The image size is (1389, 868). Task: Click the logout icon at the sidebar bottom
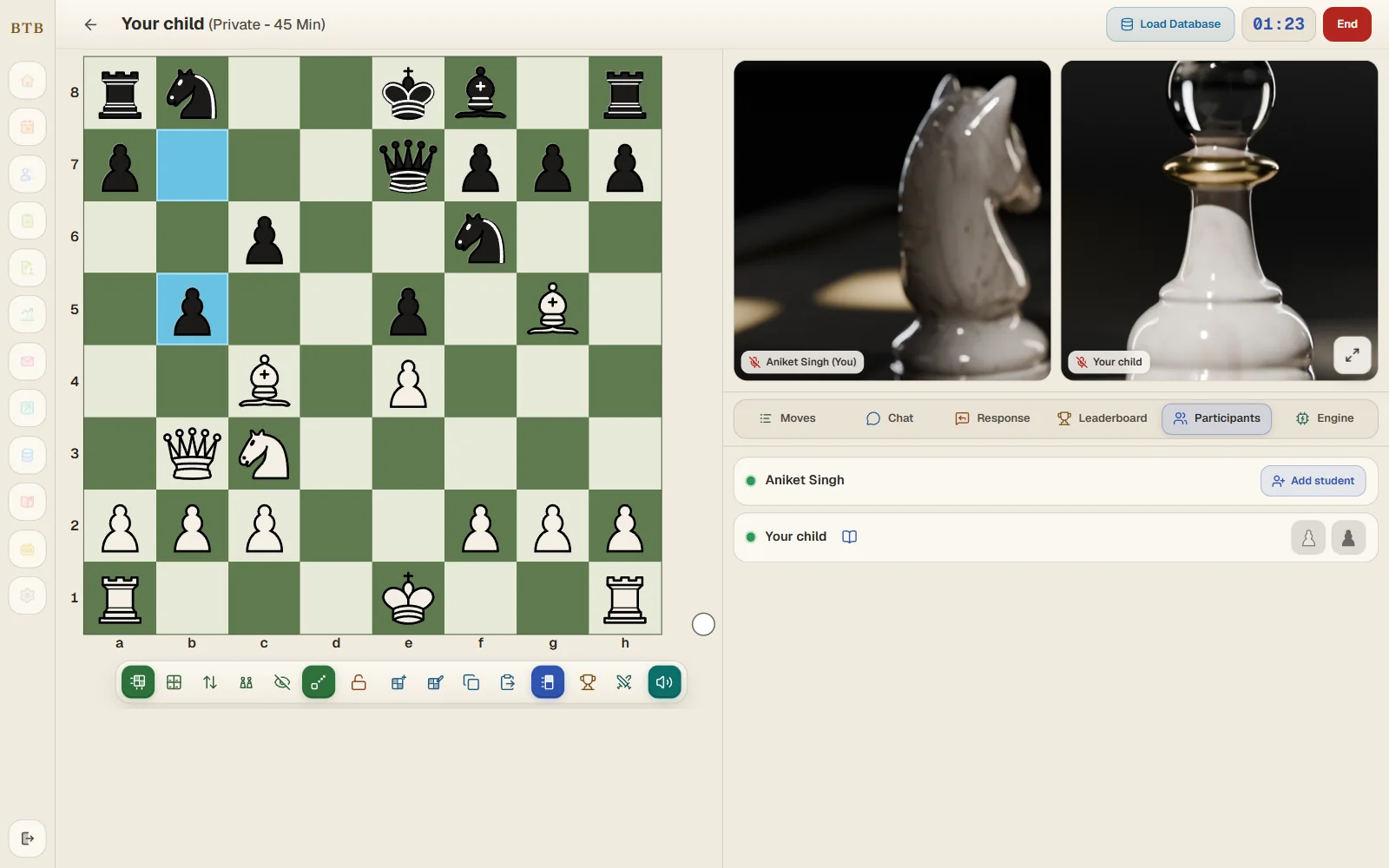coord(28,838)
